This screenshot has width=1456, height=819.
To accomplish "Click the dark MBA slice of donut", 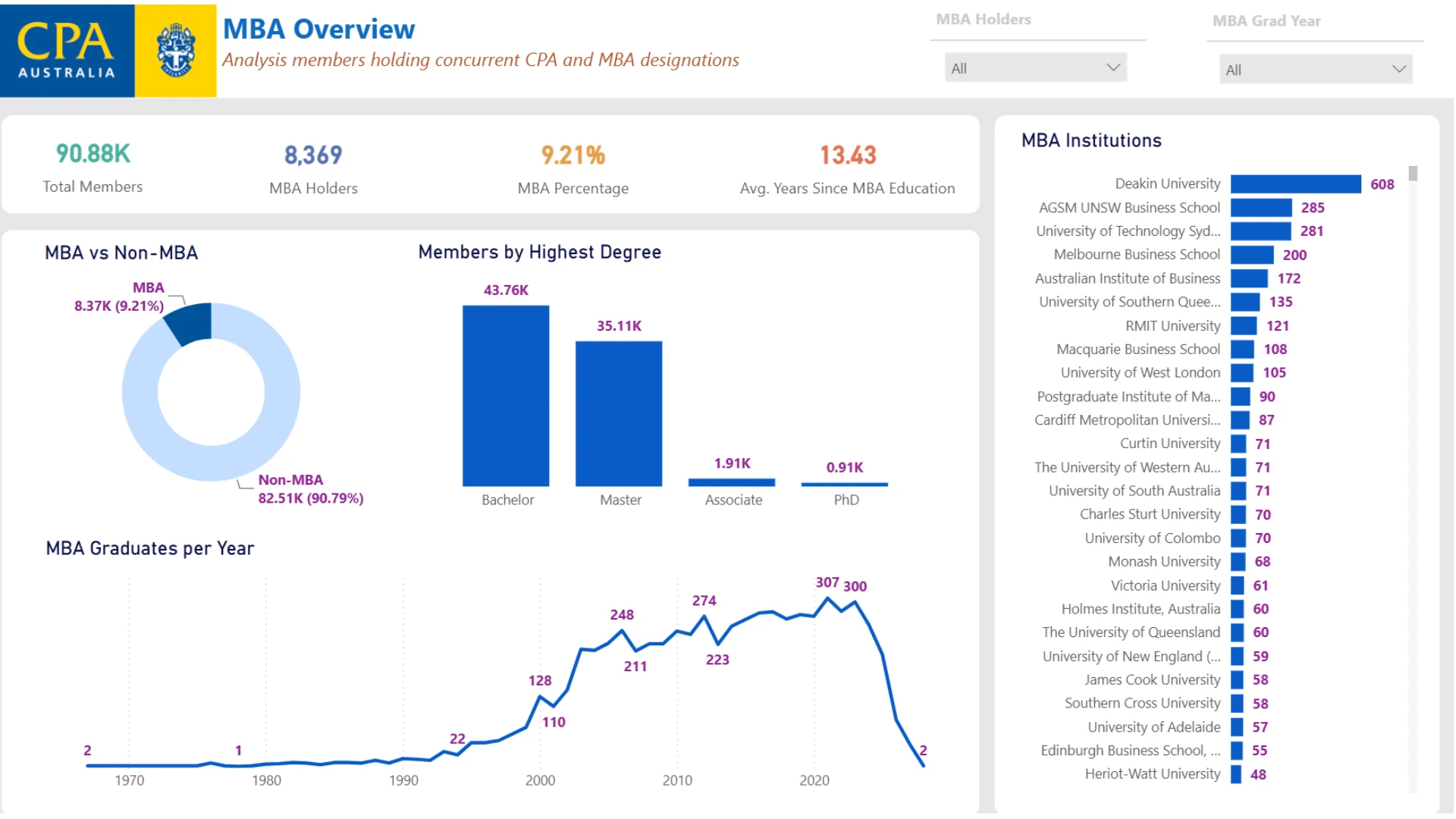I will coord(191,322).
